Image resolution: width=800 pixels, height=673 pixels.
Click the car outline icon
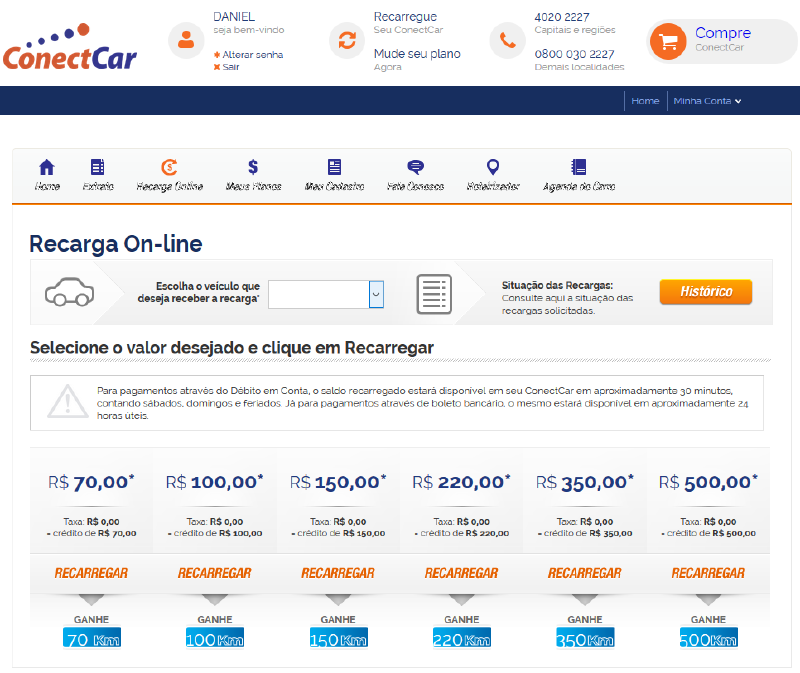pyautogui.click(x=69, y=292)
